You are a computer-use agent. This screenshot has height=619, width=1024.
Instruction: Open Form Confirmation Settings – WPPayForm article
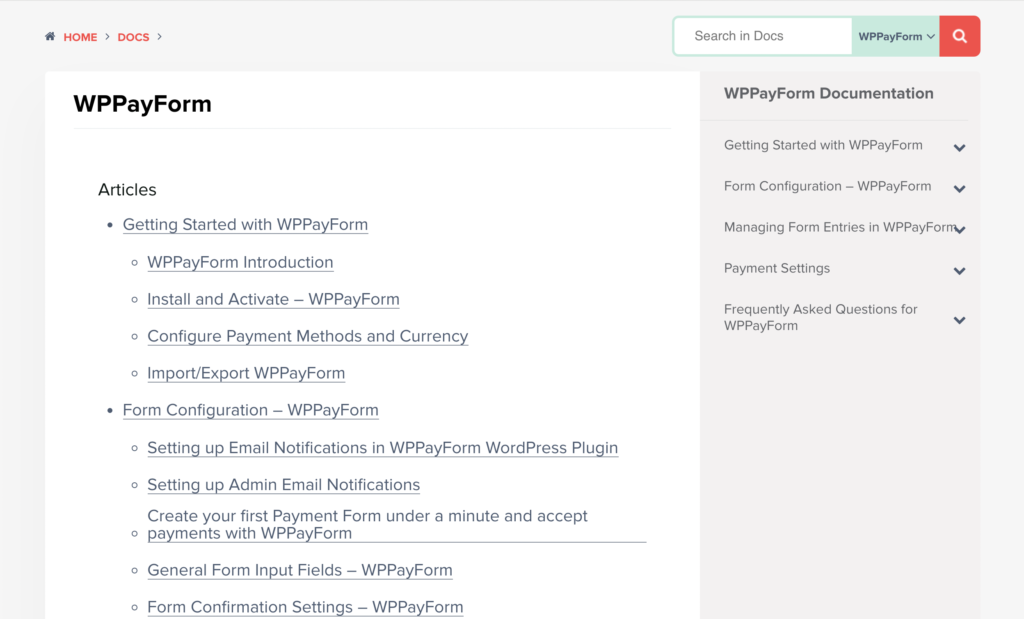click(305, 607)
